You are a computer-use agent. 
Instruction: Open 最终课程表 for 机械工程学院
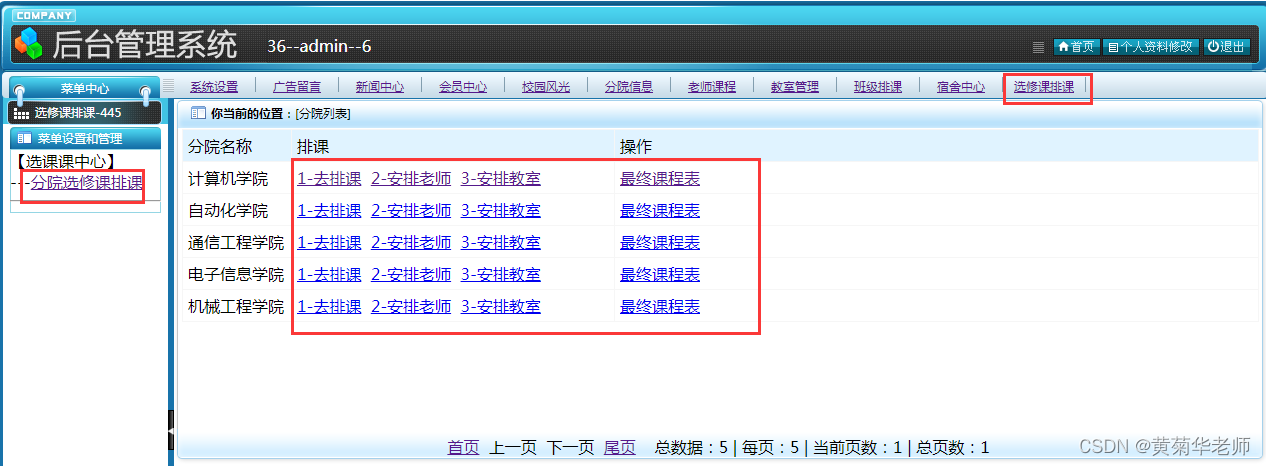660,307
